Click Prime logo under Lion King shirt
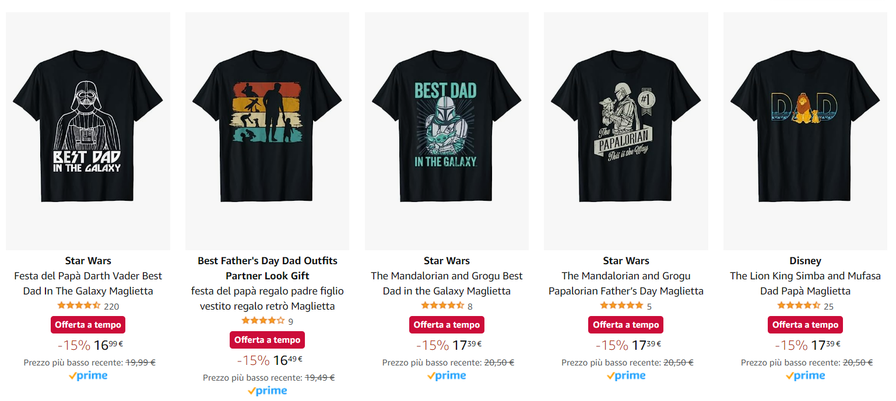Viewport: 896px width, 401px height. [x=806, y=376]
